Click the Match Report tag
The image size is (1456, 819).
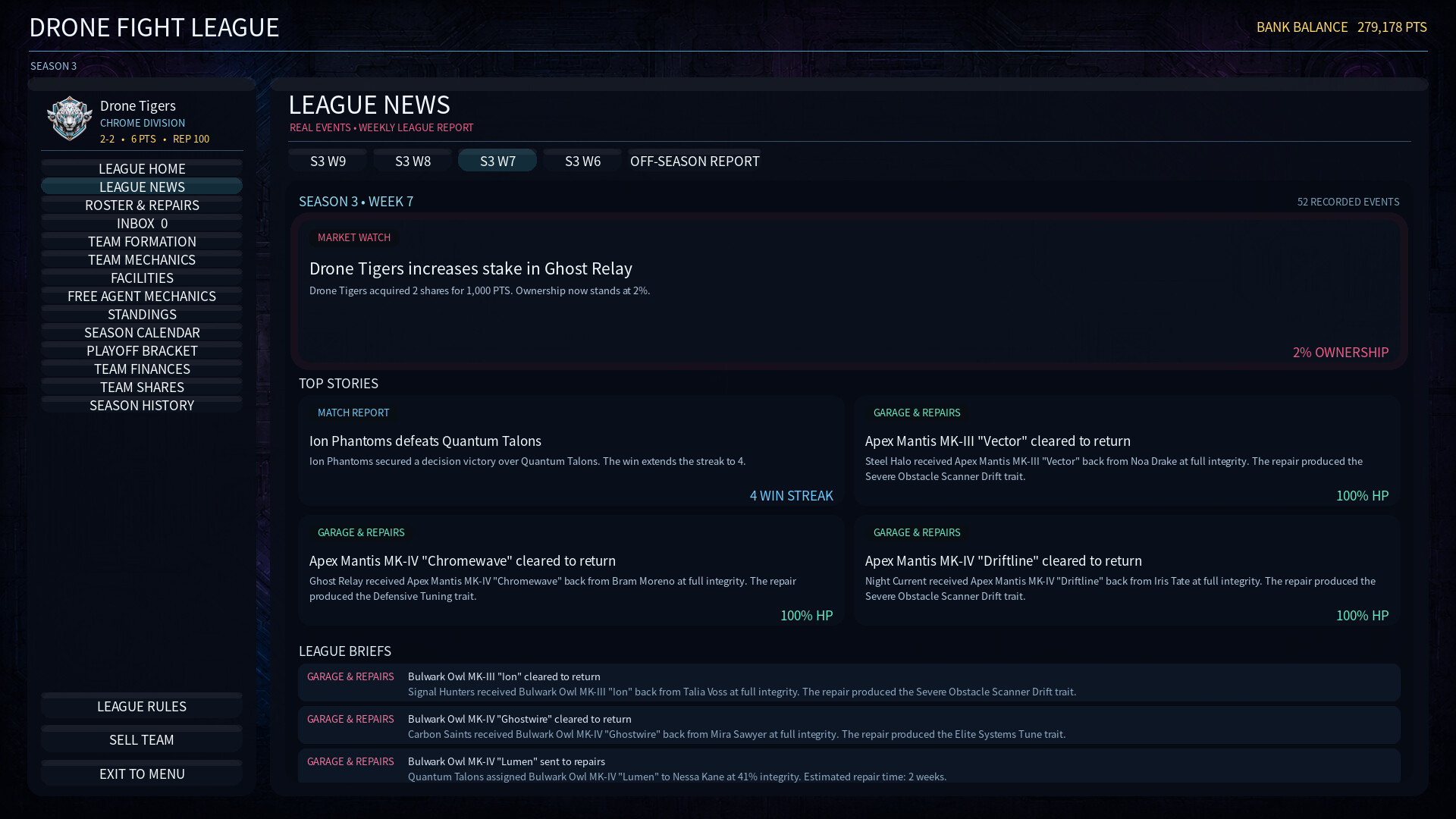[353, 413]
